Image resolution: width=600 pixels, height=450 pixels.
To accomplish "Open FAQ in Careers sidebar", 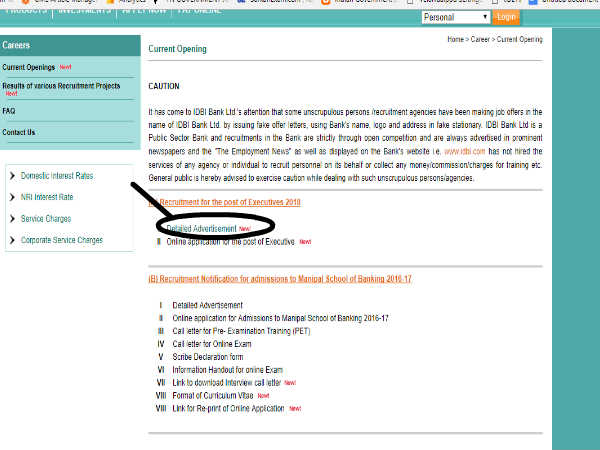I will point(9,111).
